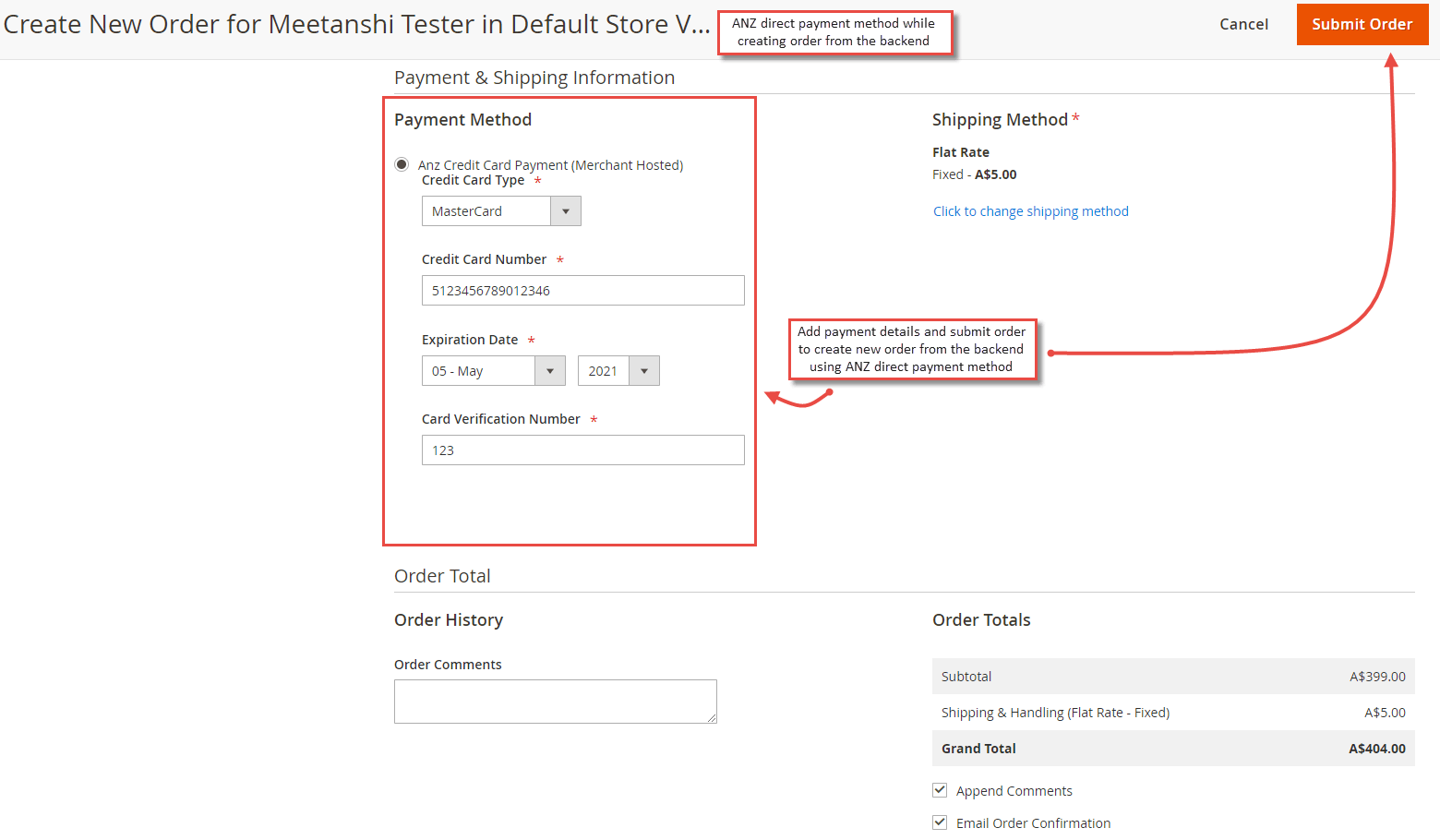The image size is (1440, 840).
Task: Click the Grand Total amount row
Action: click(x=1172, y=748)
